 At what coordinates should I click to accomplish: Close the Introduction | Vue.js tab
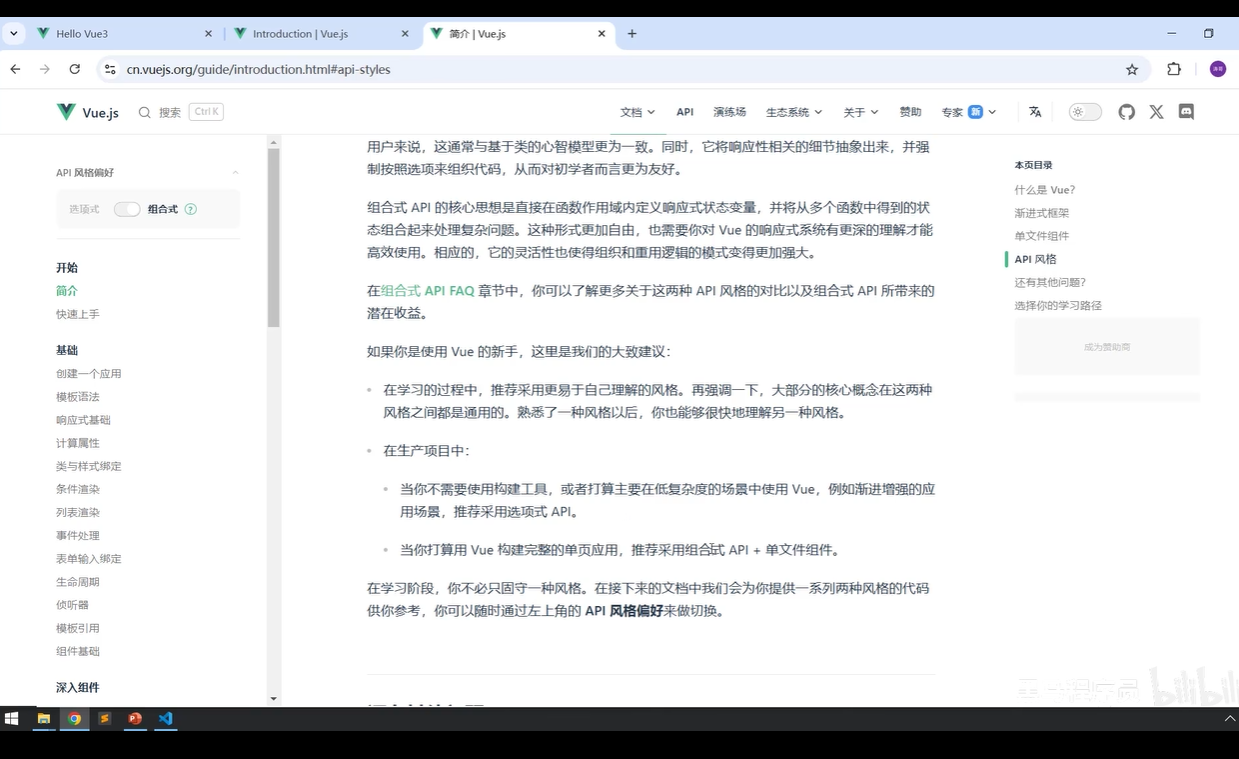tap(405, 33)
